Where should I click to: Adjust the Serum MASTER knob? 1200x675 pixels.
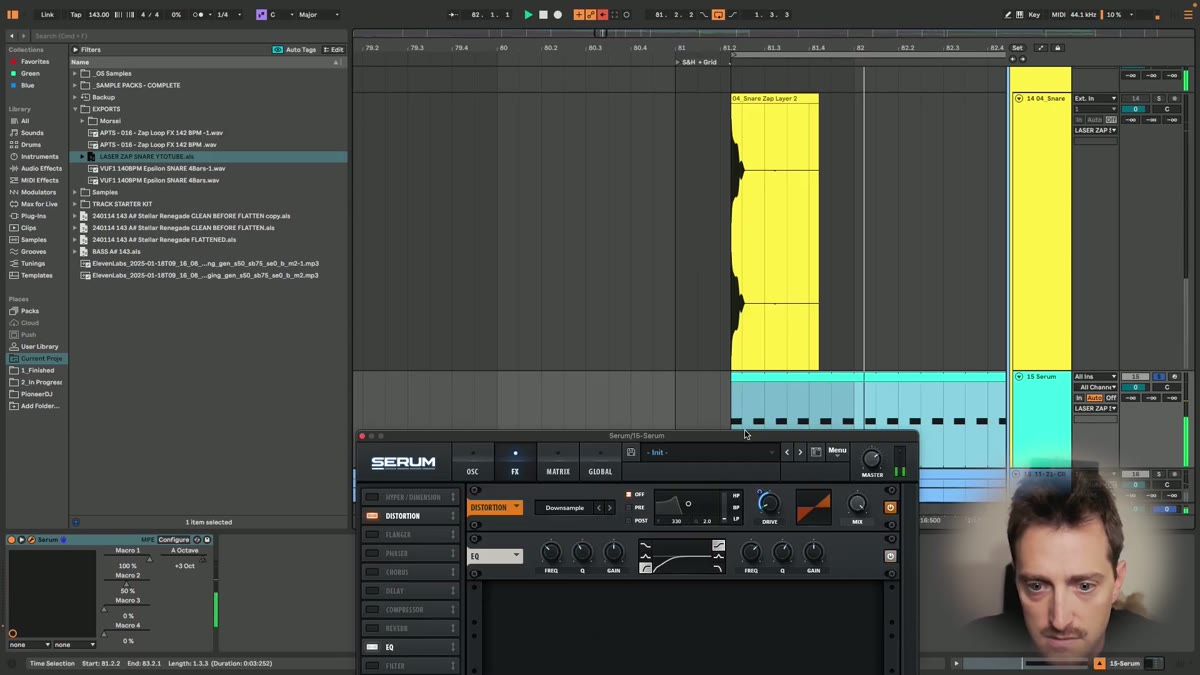tap(872, 459)
